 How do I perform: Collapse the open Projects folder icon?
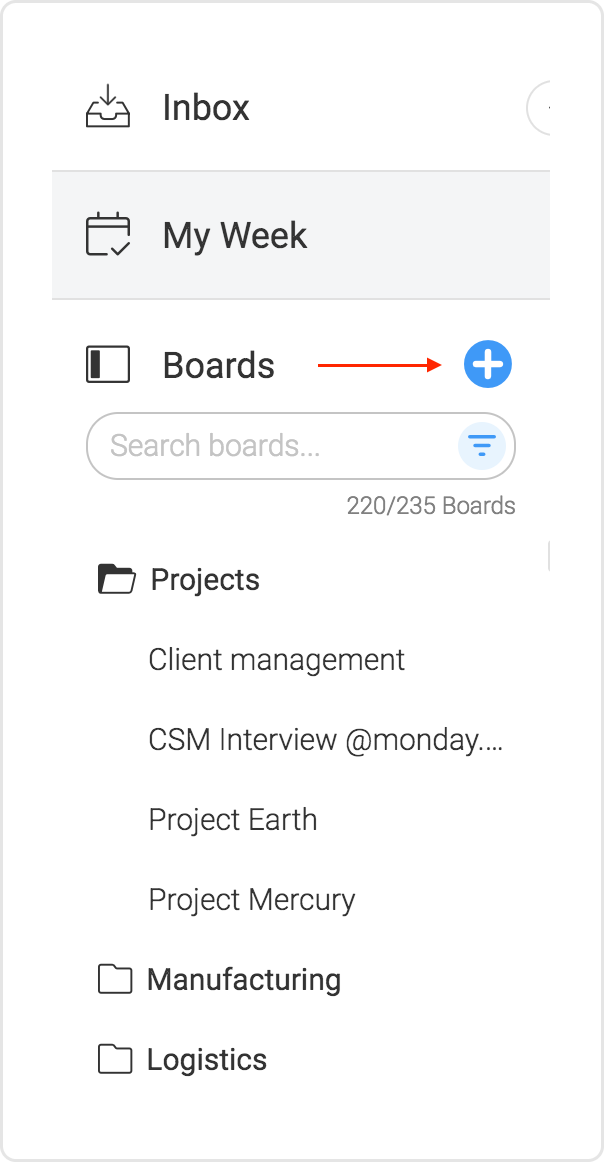point(117,580)
